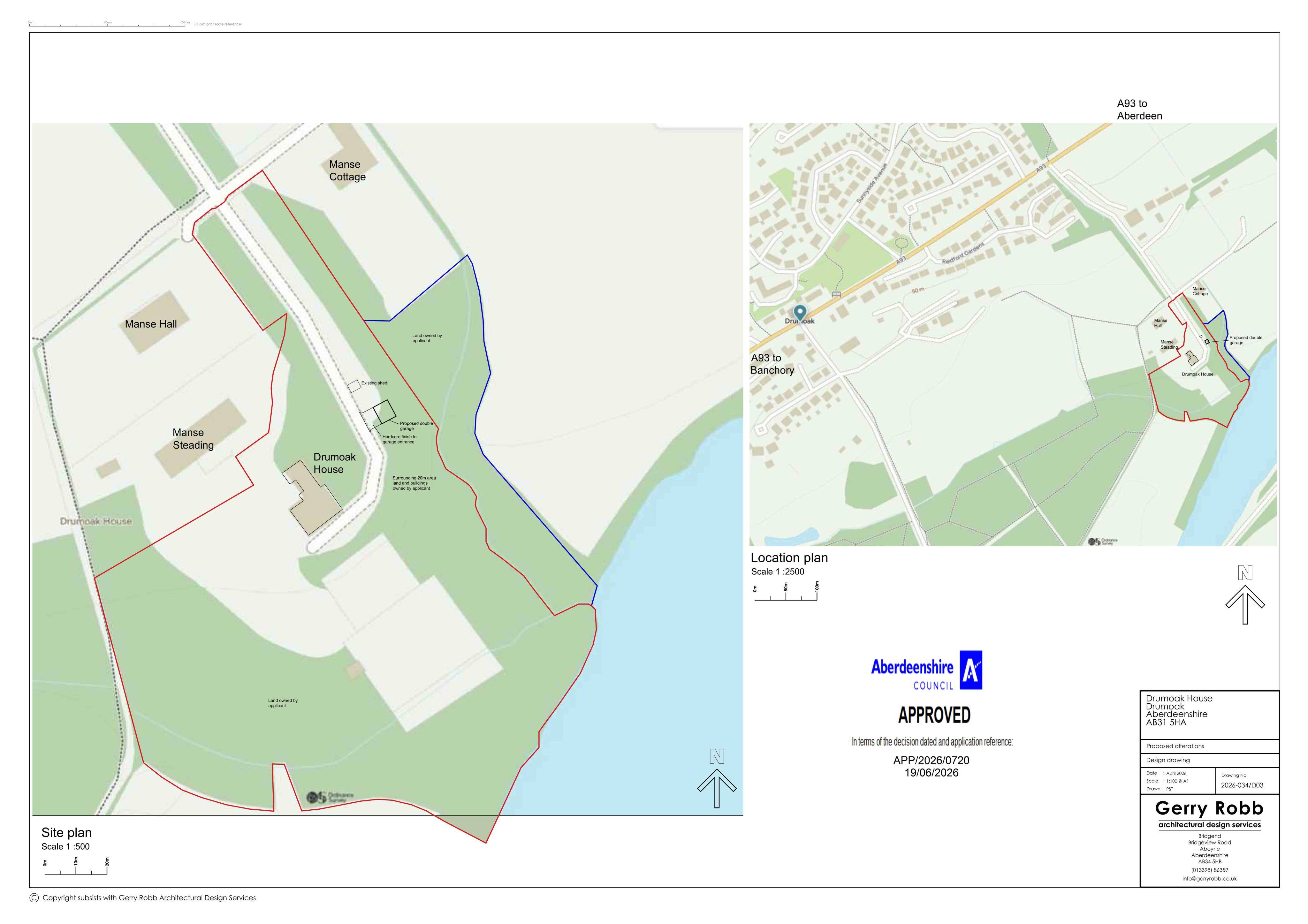Viewport: 1308px width, 924px height.
Task: Click the Drumoak map pin marker
Action: 800,313
